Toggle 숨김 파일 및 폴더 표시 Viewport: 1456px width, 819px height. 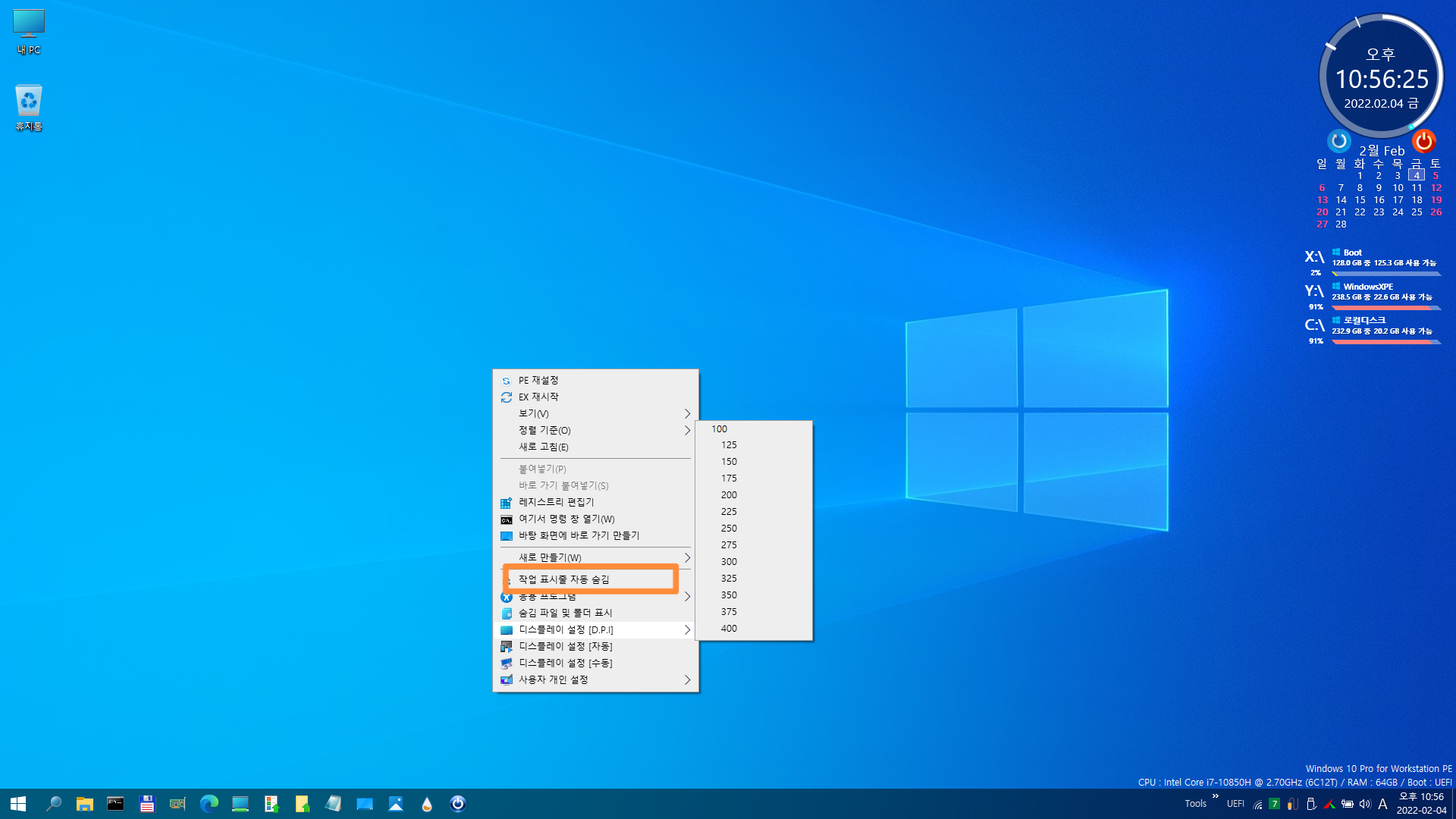coord(595,613)
